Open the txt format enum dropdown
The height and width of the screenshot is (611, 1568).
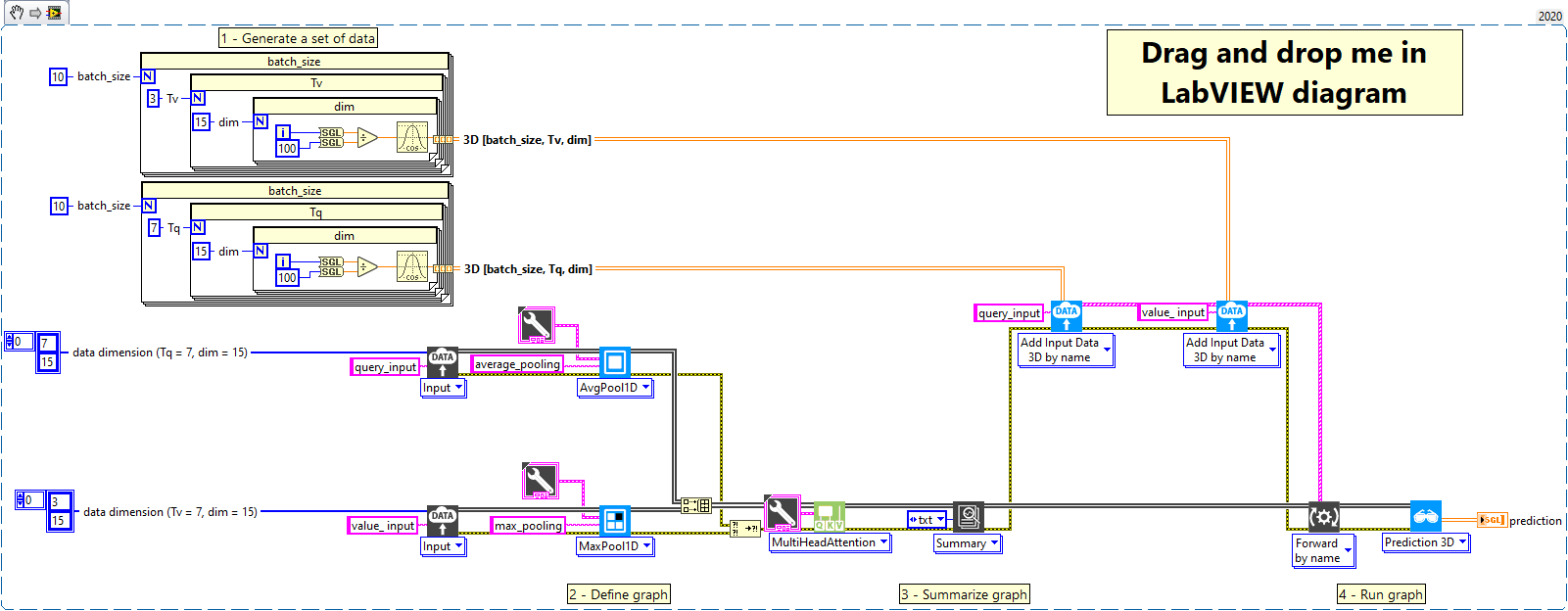941,520
